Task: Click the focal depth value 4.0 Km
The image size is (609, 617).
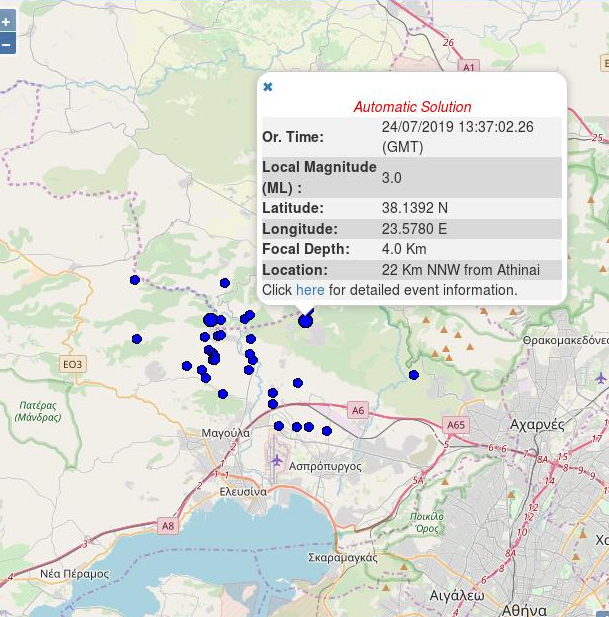Action: click(x=404, y=249)
